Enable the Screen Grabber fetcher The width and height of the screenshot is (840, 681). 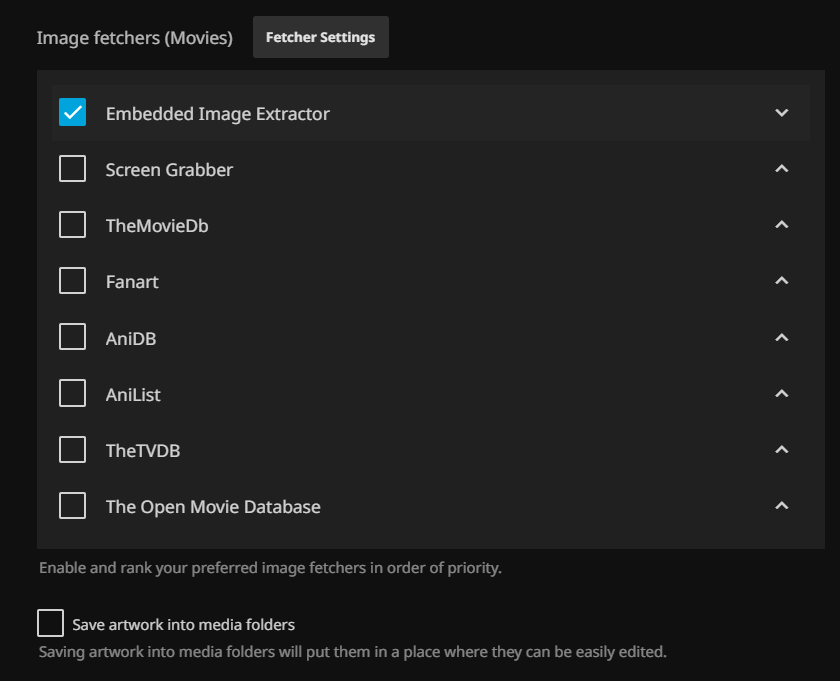click(x=72, y=169)
